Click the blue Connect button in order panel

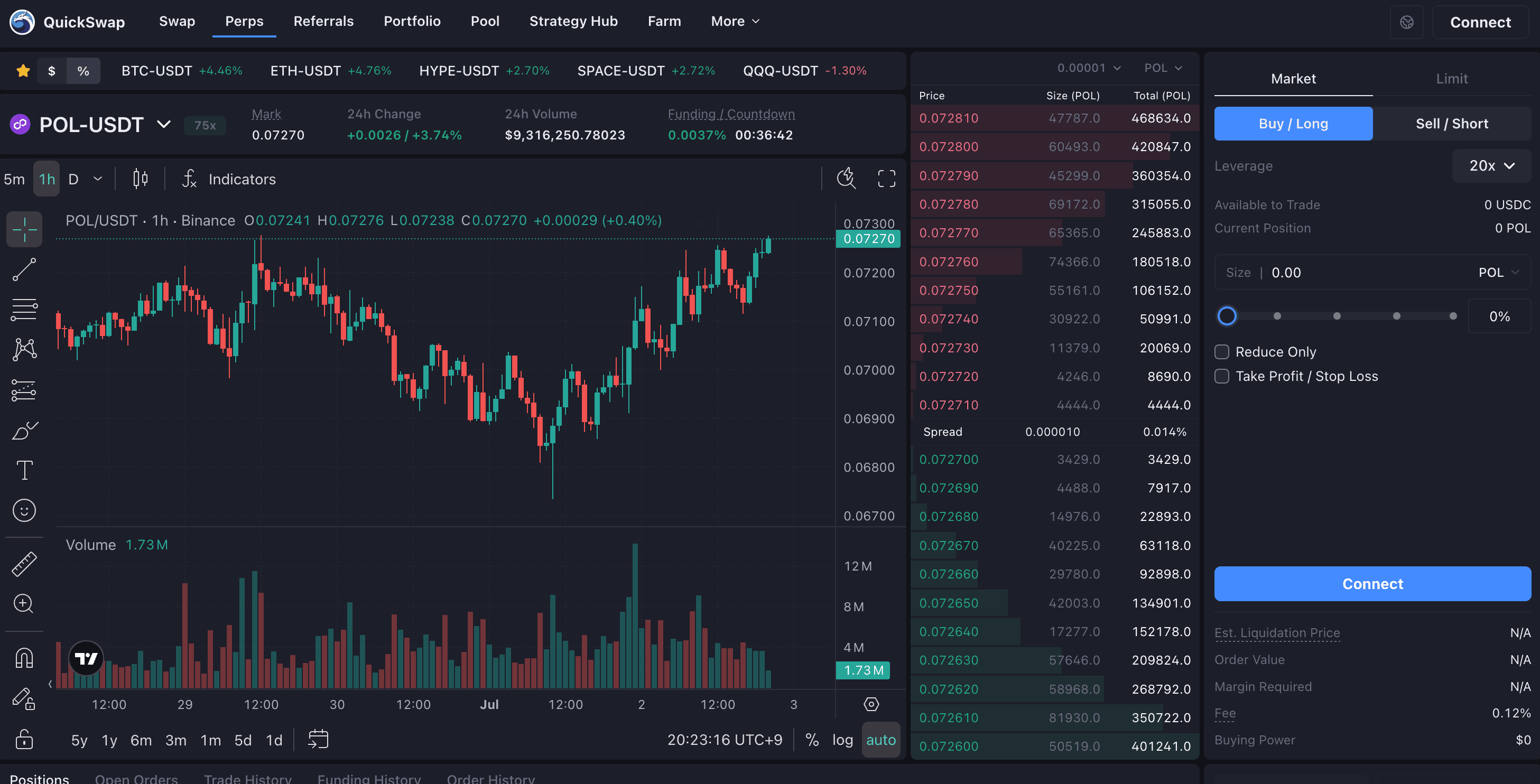point(1372,584)
